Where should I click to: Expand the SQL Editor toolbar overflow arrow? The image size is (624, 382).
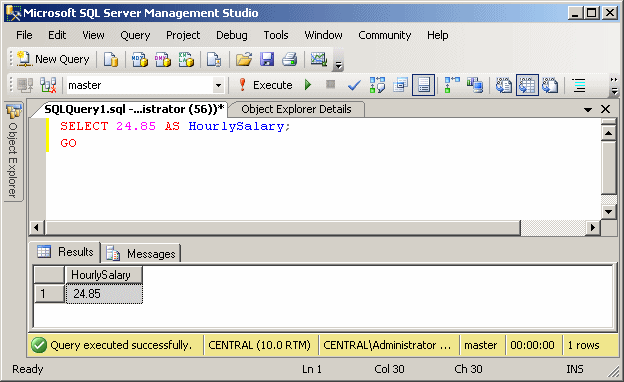614,86
